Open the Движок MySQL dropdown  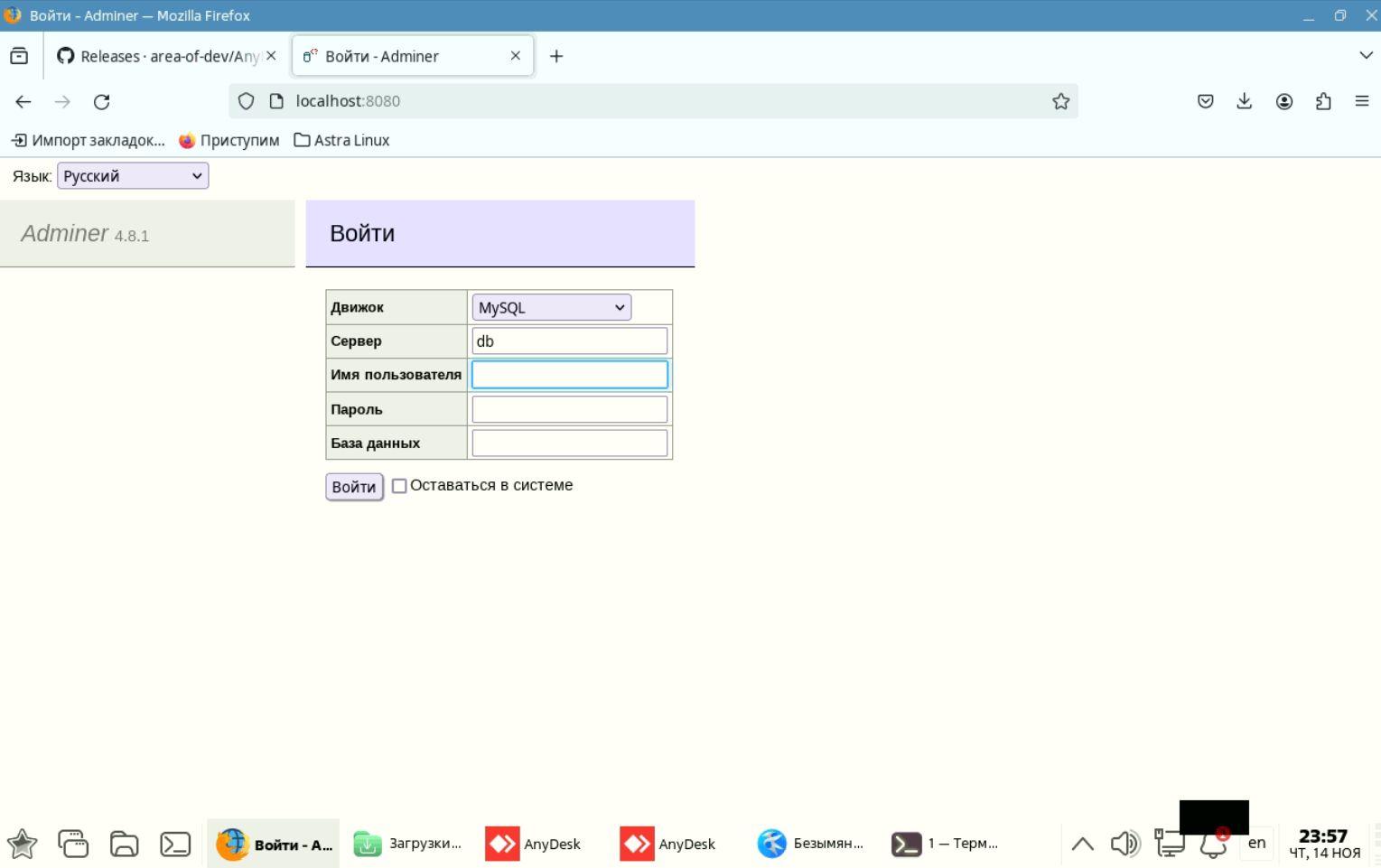click(551, 307)
